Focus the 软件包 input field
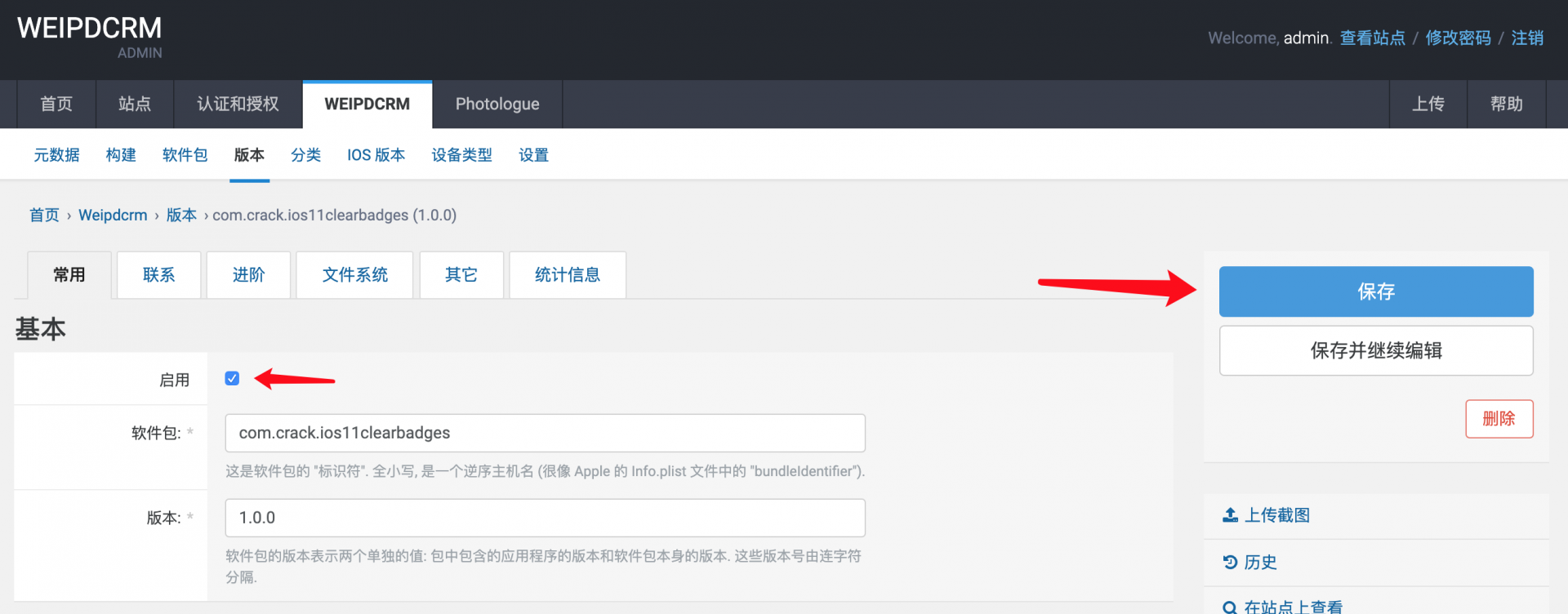The height and width of the screenshot is (614, 1568). click(546, 433)
